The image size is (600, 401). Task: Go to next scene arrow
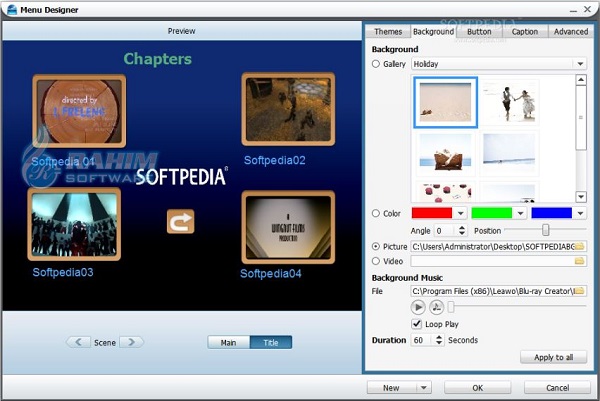pos(132,342)
